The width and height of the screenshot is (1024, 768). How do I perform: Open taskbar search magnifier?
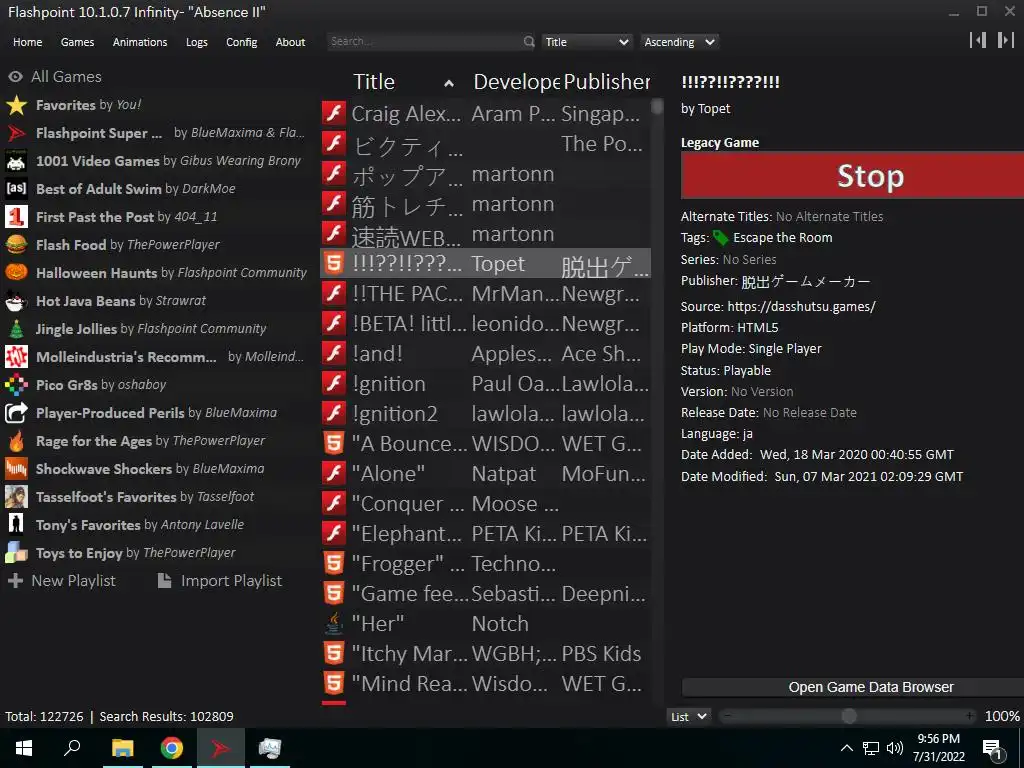(72, 748)
